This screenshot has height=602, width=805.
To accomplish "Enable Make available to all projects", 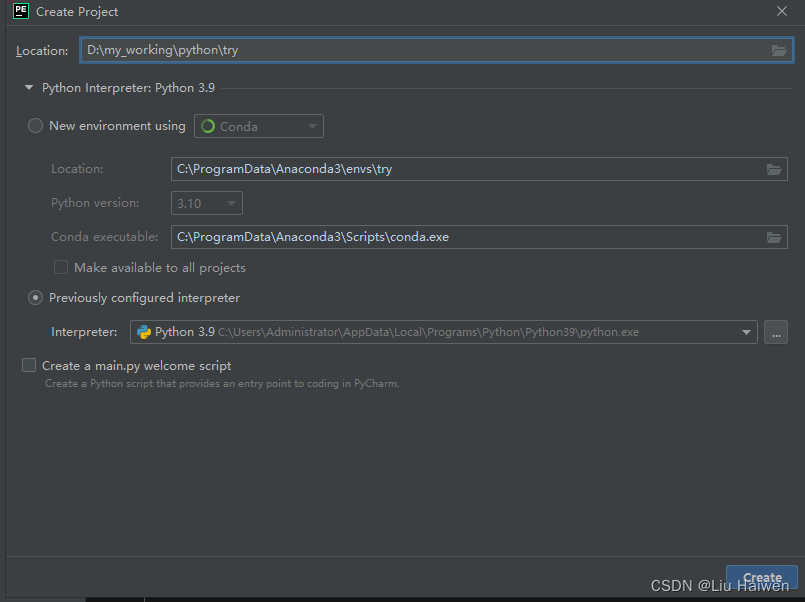I will click(61, 267).
